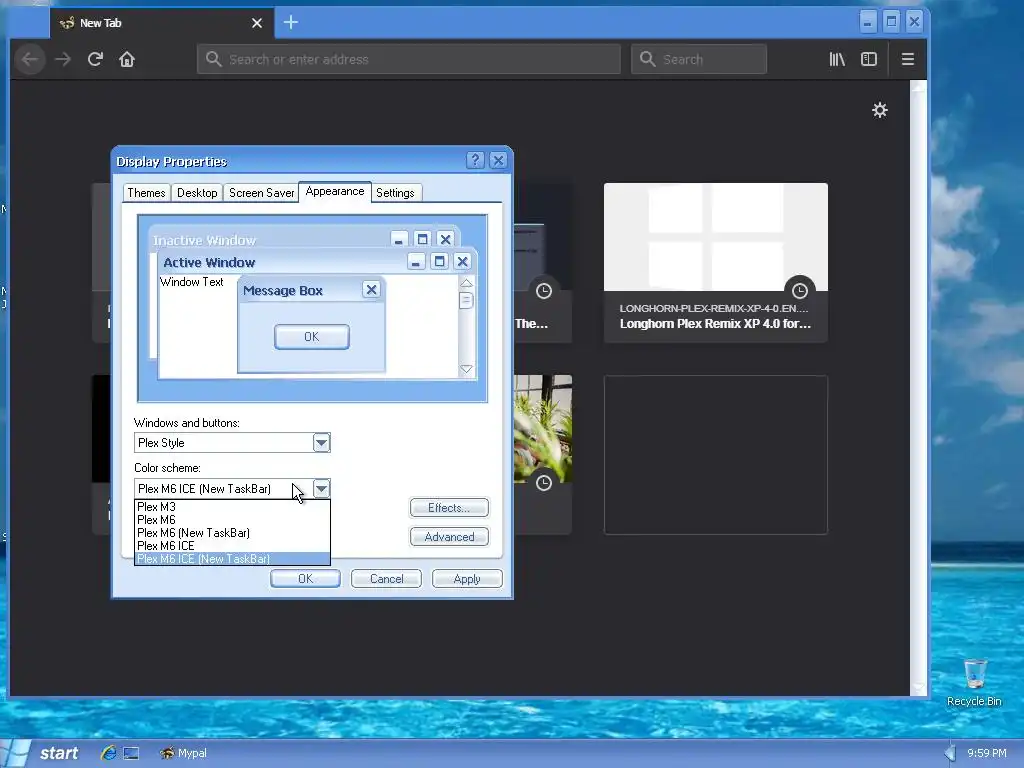Image resolution: width=1024 pixels, height=768 pixels.
Task: Toggle the Color scheme dropdown arrow
Action: pyautogui.click(x=321, y=488)
